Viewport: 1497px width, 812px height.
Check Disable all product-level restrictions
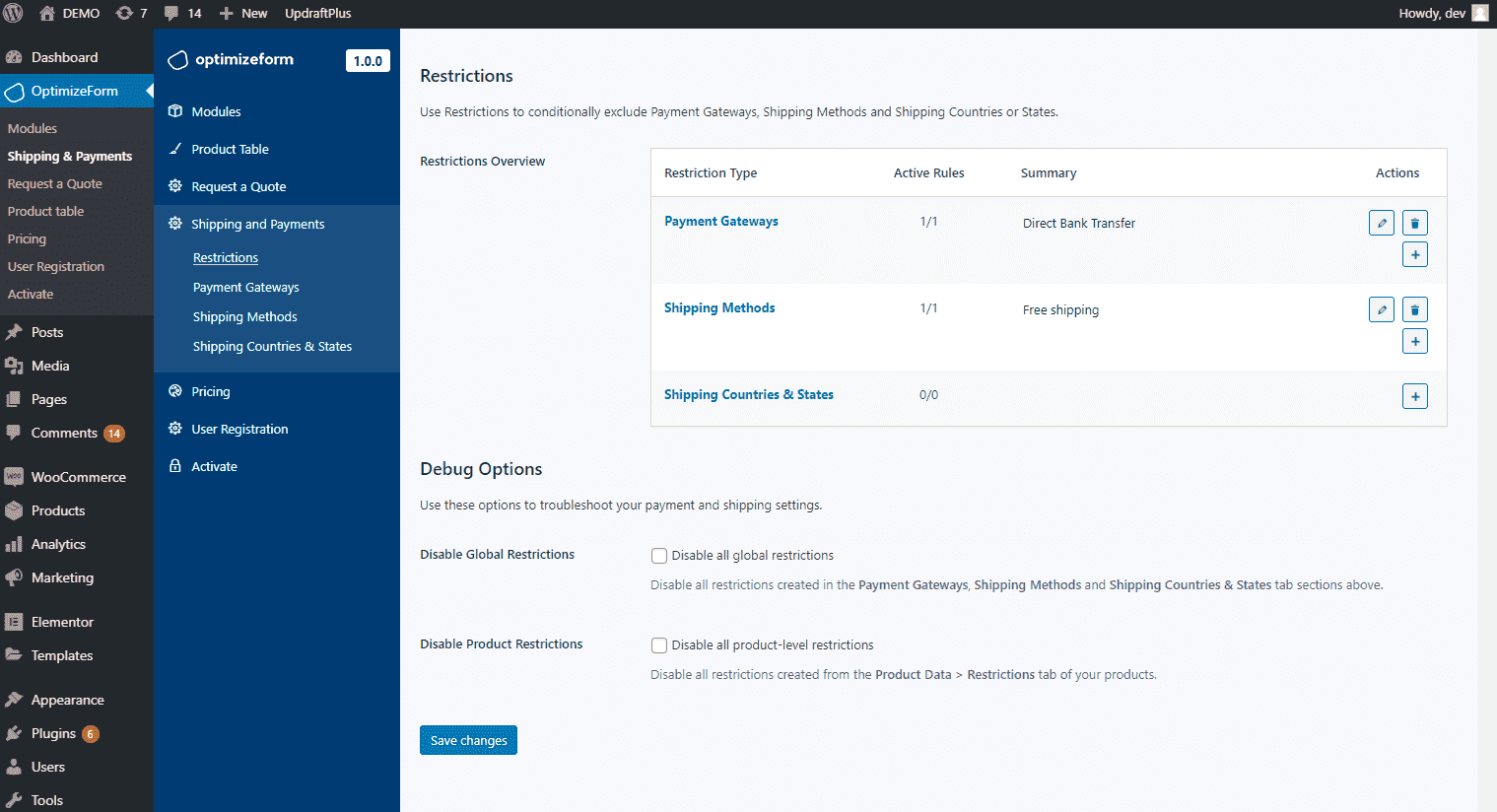pos(659,645)
